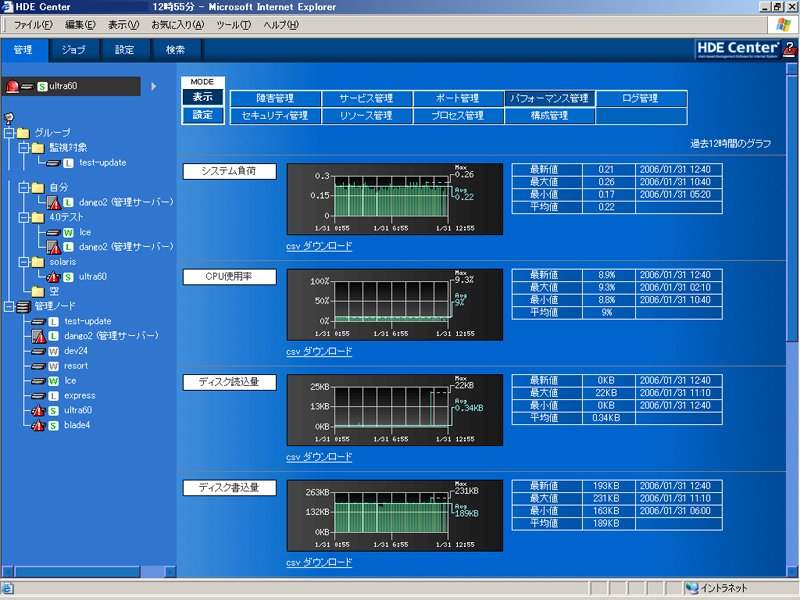
Task: Open the ファイル(F) menu
Action: tap(33, 24)
